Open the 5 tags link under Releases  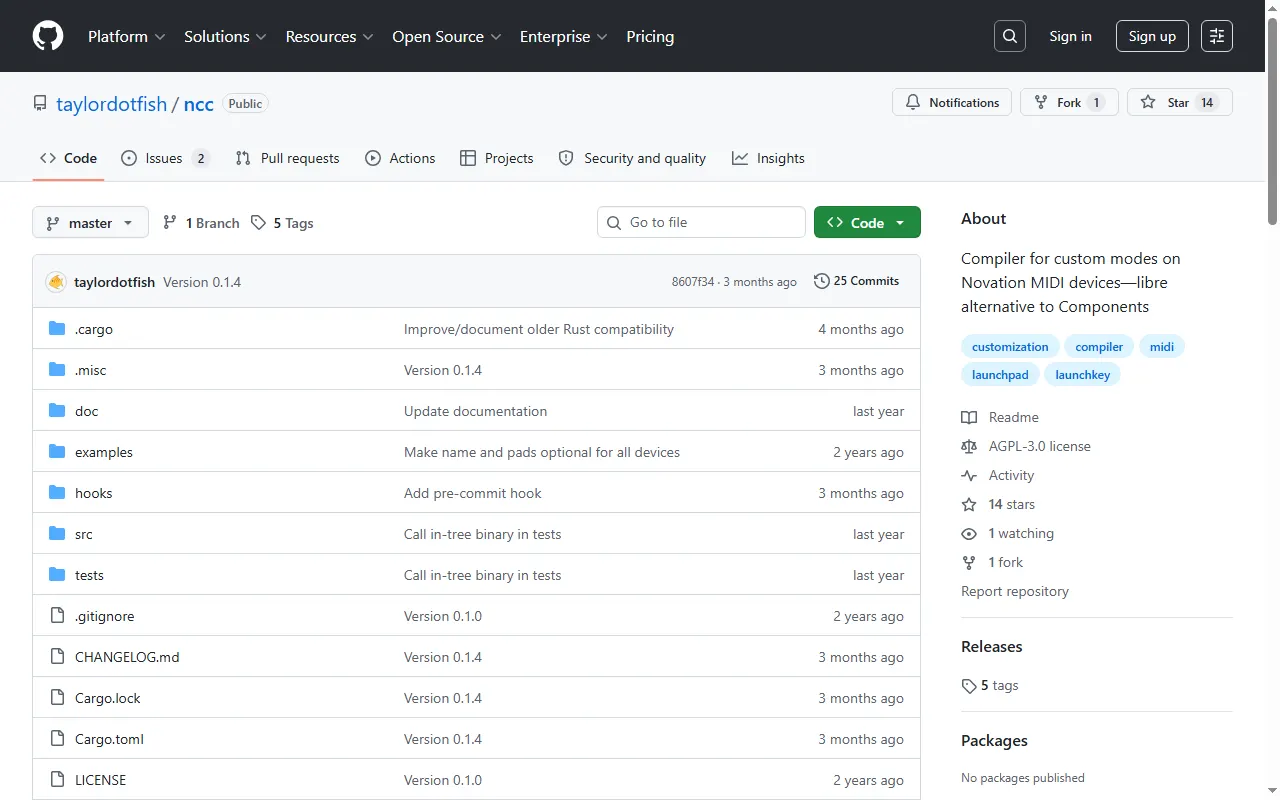990,685
